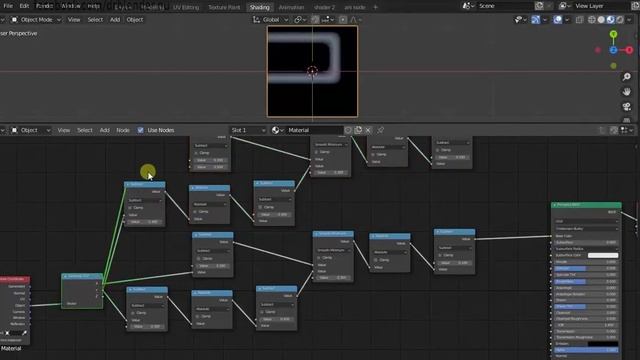Open the viewport View menu

74,20
